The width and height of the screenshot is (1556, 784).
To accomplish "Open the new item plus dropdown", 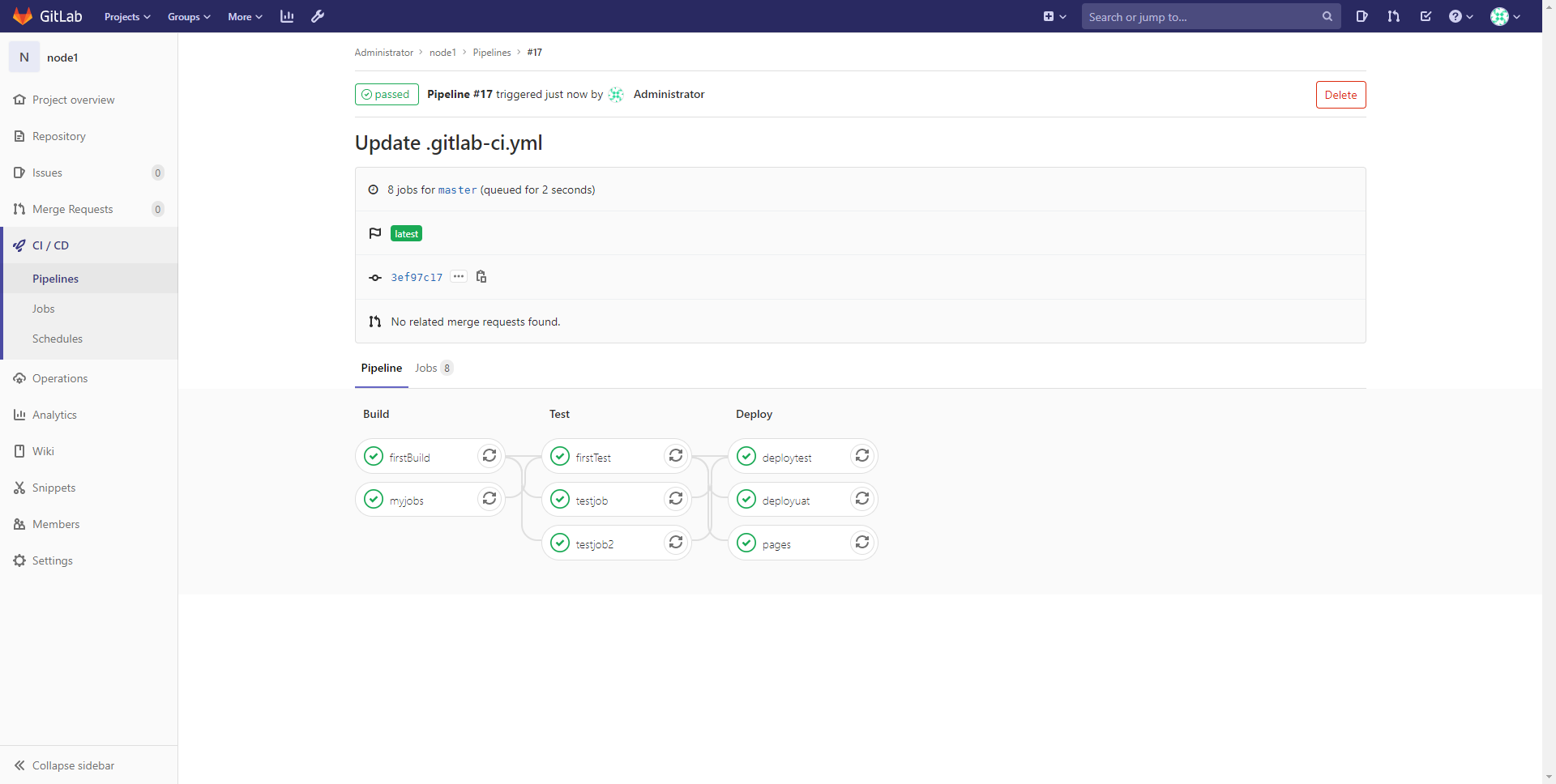I will point(1054,16).
